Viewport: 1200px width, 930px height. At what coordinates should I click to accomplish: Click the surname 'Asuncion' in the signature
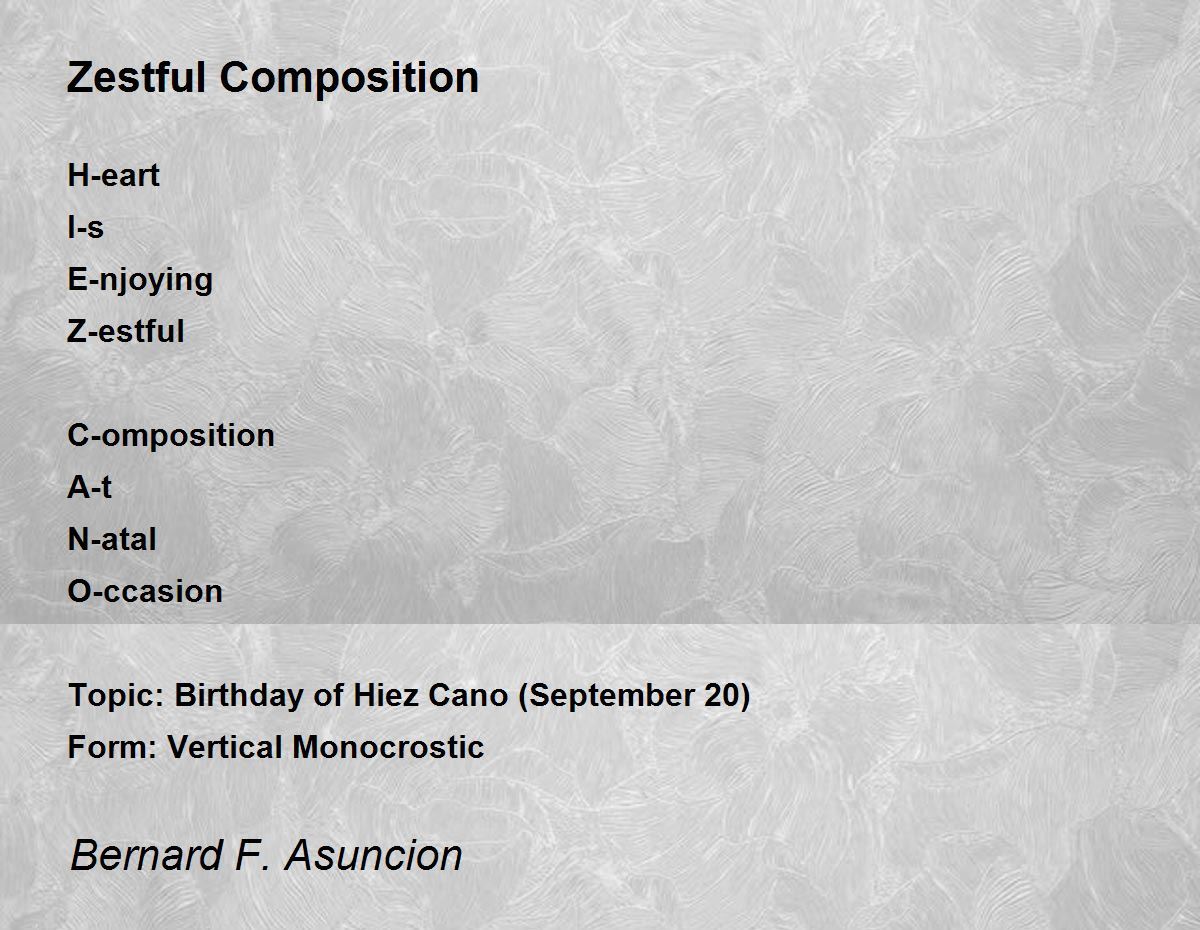pyautogui.click(x=373, y=855)
